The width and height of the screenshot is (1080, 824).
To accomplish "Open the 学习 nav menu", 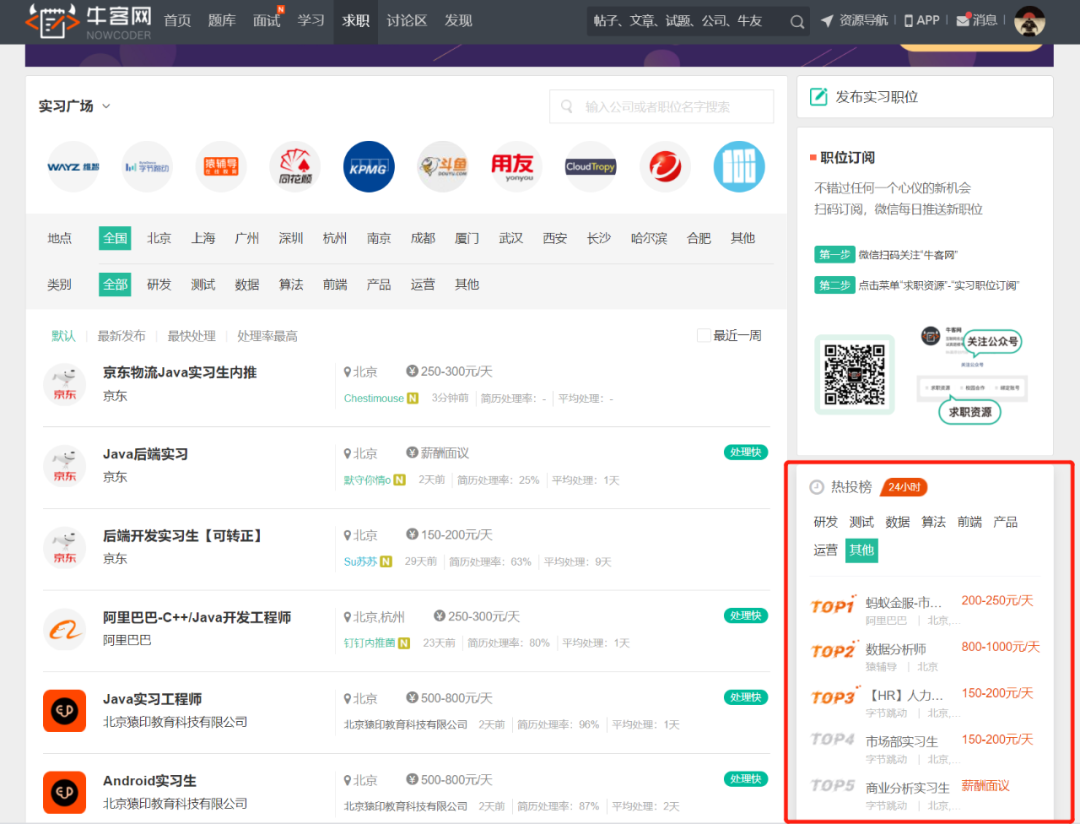I will [311, 21].
